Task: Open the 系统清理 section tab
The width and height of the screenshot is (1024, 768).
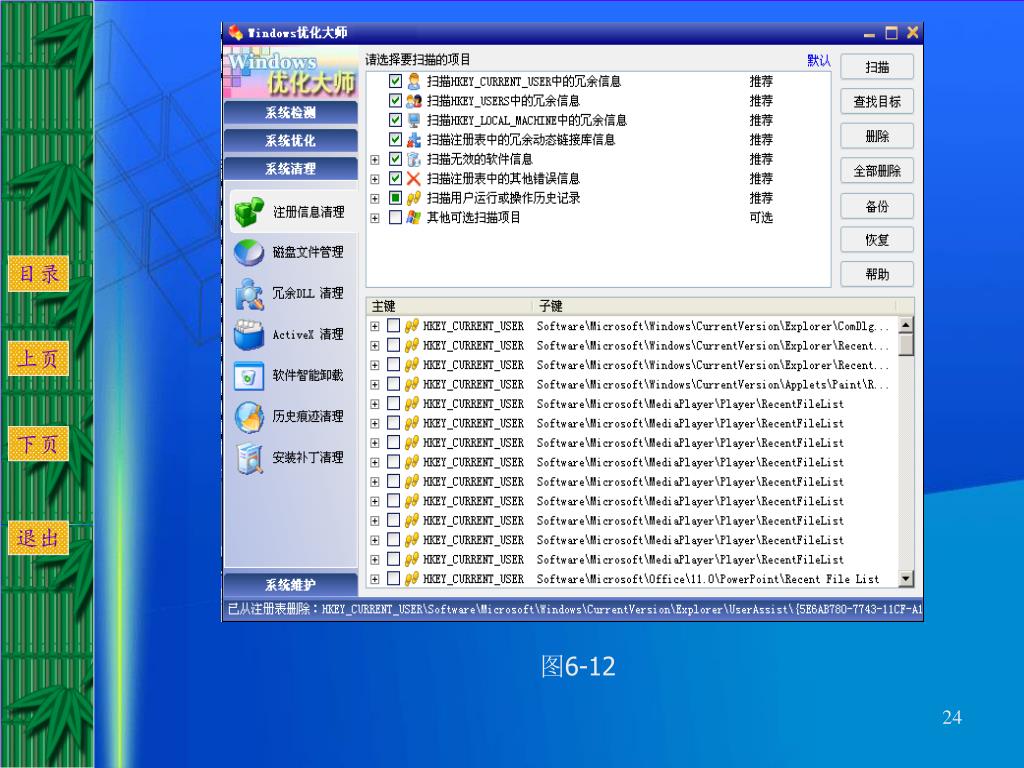Action: tap(291, 168)
